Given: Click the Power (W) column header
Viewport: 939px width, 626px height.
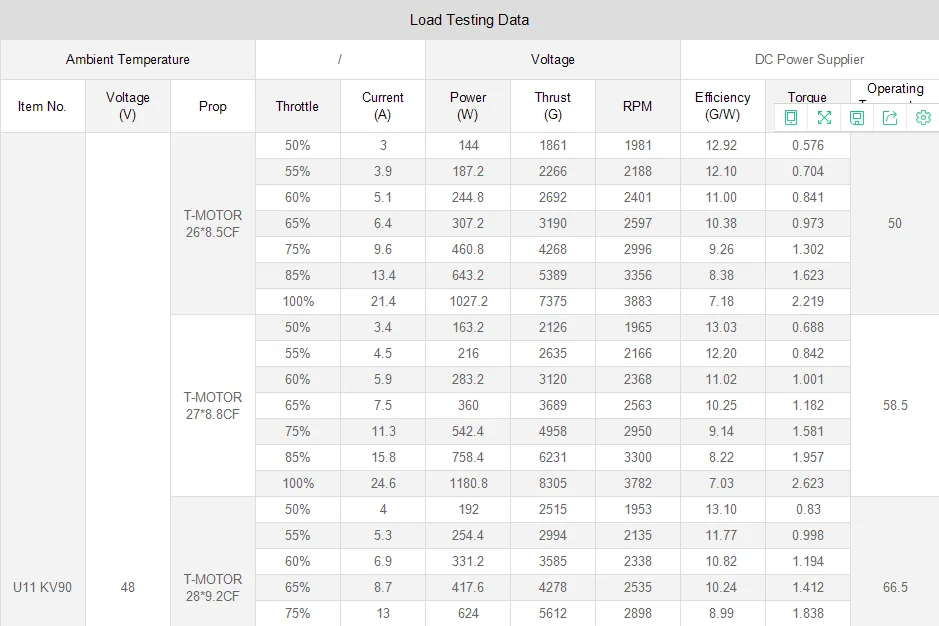Looking at the screenshot, I should (x=468, y=106).
